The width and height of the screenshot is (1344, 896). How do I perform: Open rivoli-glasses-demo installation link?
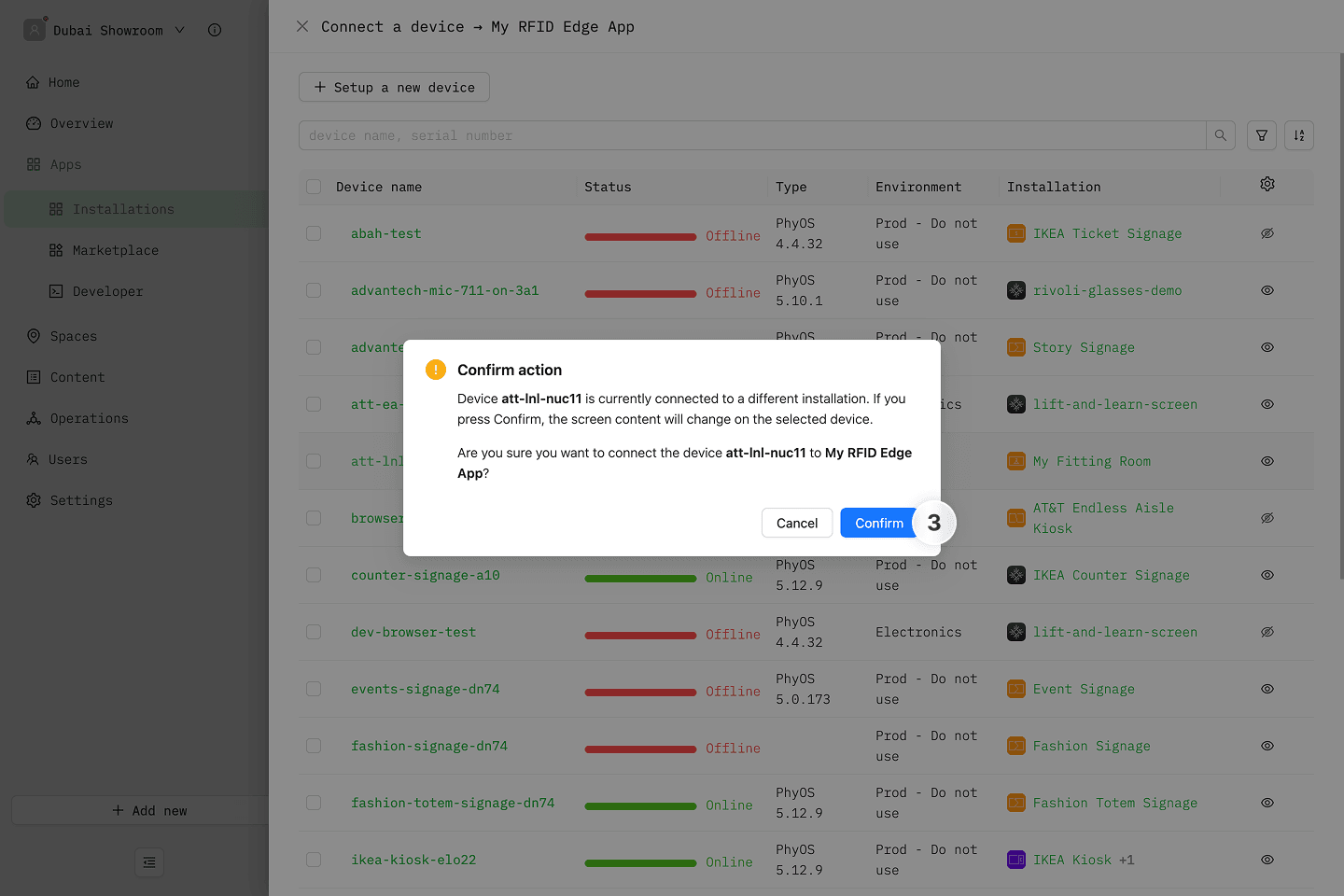(x=1107, y=290)
